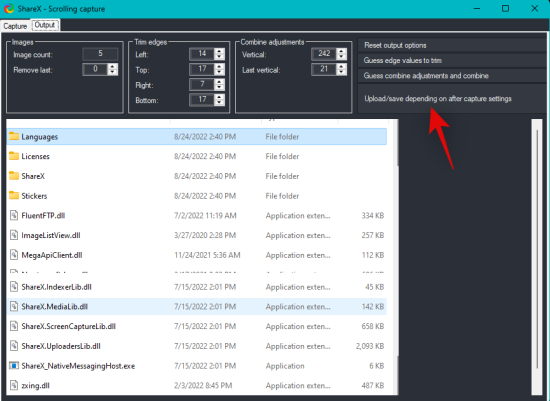The image size is (550, 401).
Task: Click the Licenses folder icon
Action: point(14,156)
